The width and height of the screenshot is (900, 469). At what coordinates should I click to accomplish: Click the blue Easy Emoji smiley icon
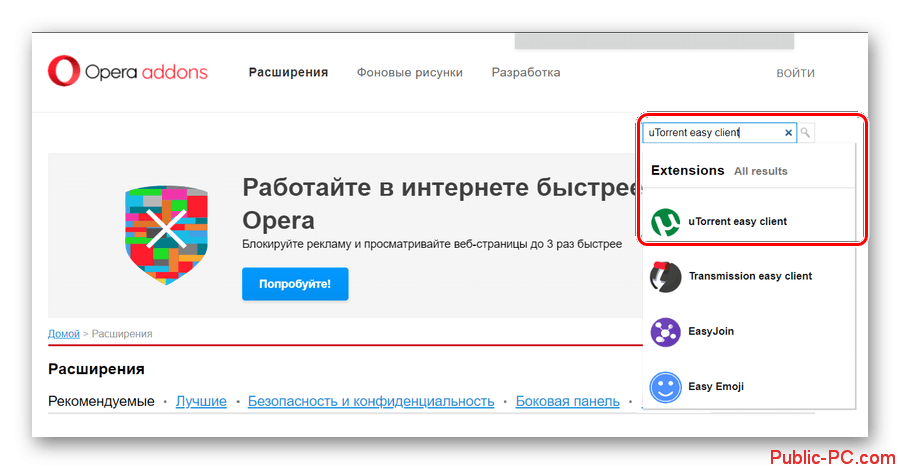click(665, 386)
